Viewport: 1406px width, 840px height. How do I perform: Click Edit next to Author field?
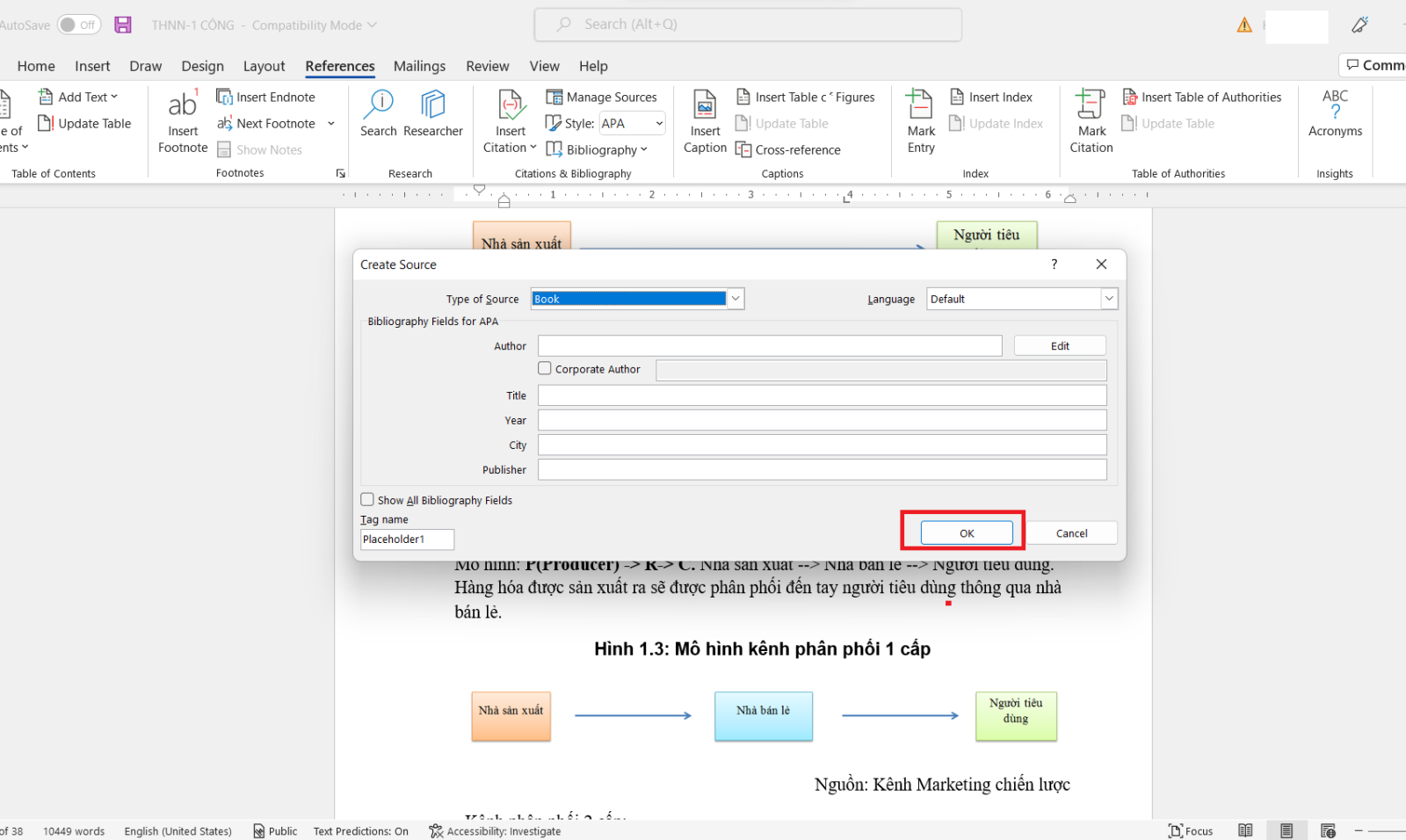[x=1059, y=344]
